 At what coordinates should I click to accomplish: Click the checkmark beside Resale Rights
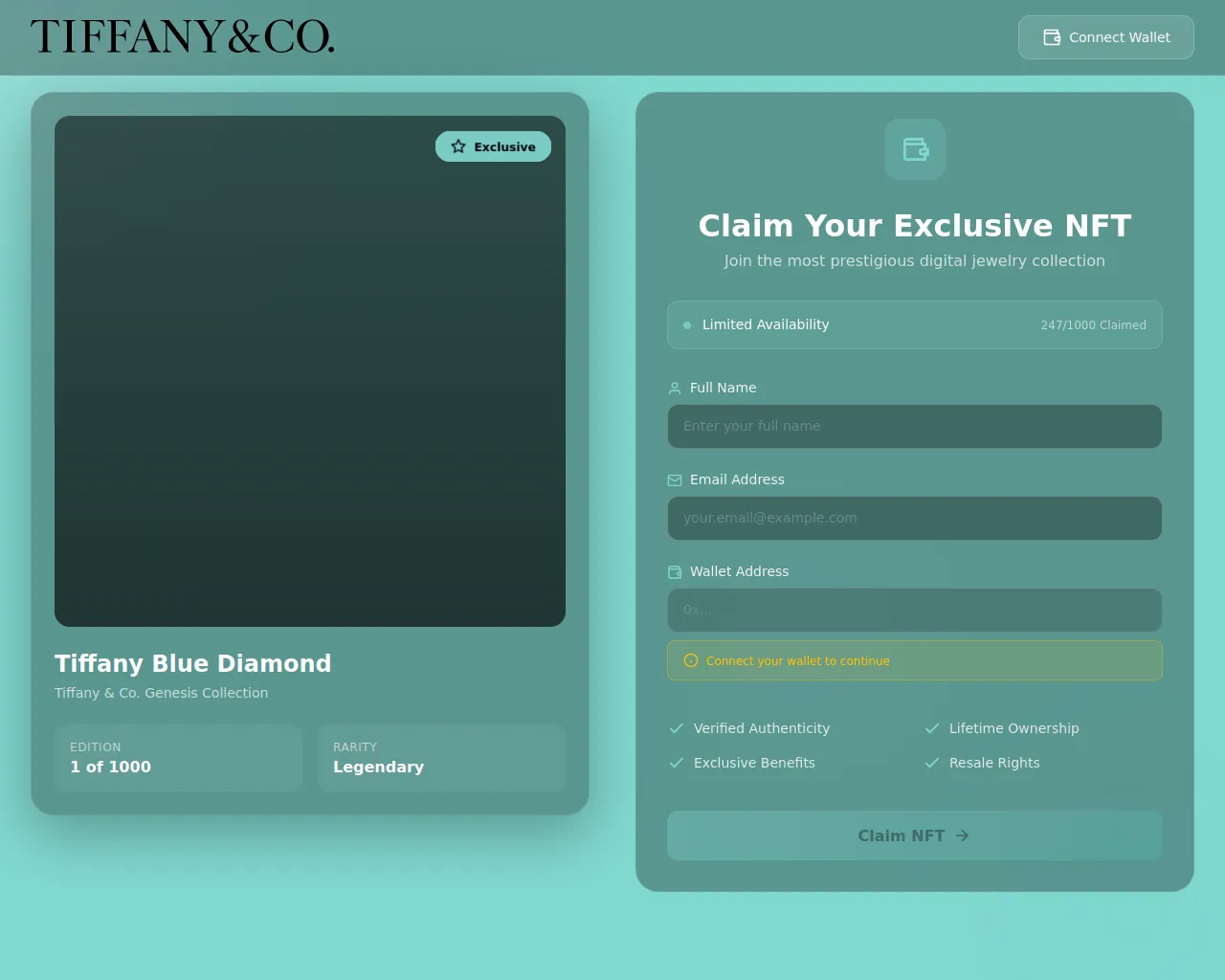pos(932,763)
